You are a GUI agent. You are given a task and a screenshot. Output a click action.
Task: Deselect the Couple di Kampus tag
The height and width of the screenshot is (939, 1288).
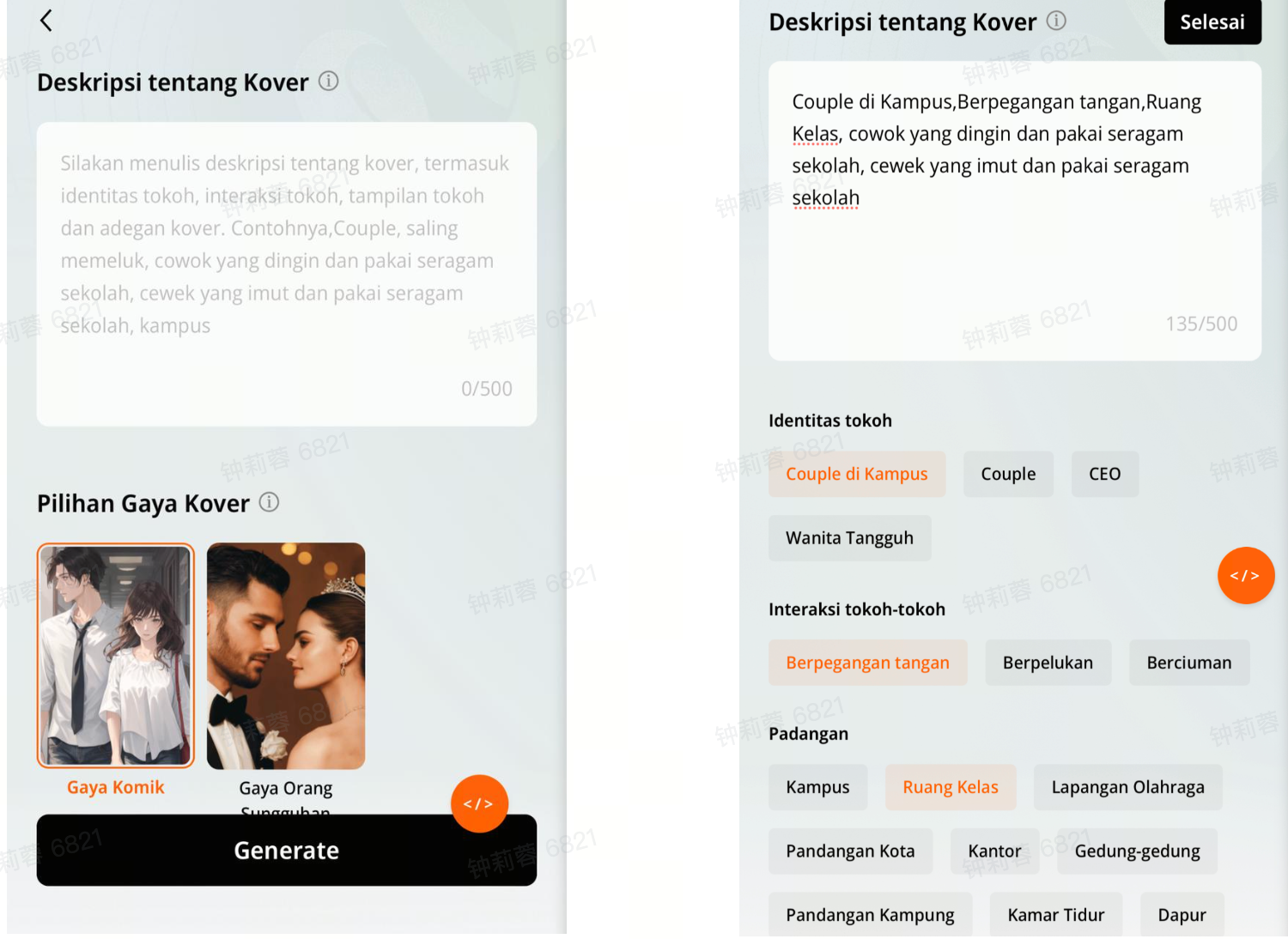pos(856,474)
